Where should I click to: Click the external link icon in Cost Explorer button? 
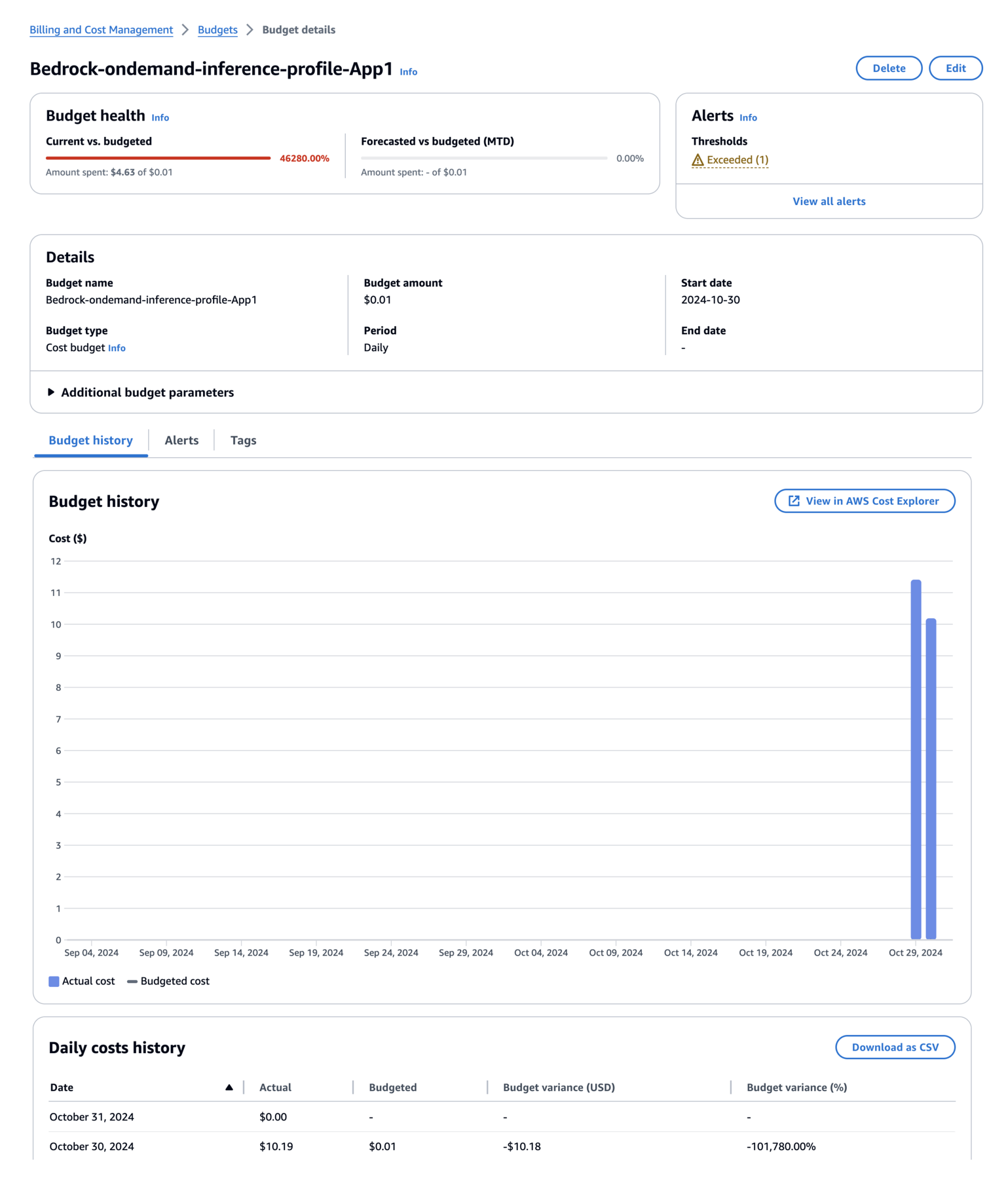tap(794, 501)
